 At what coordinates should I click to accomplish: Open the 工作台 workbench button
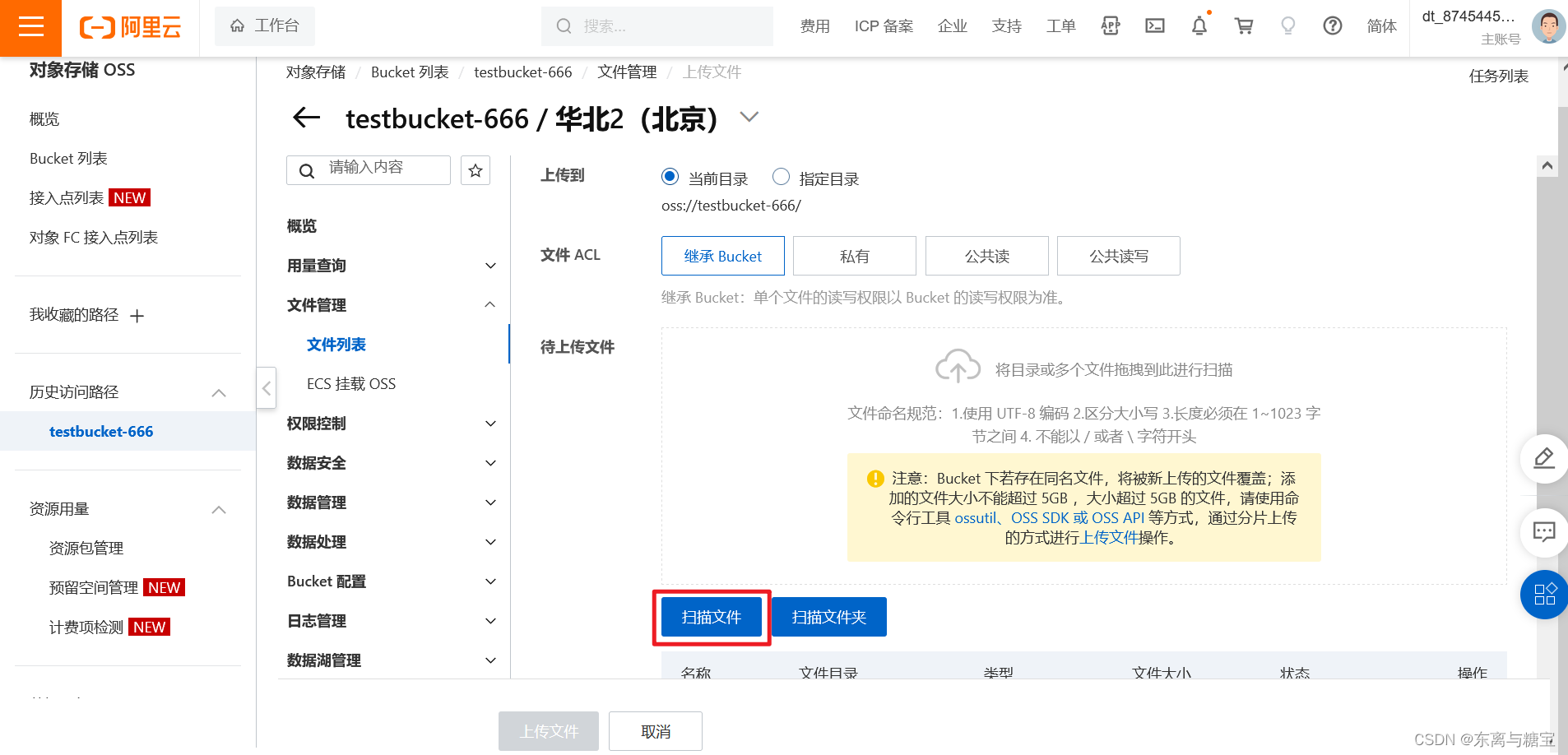[x=264, y=26]
